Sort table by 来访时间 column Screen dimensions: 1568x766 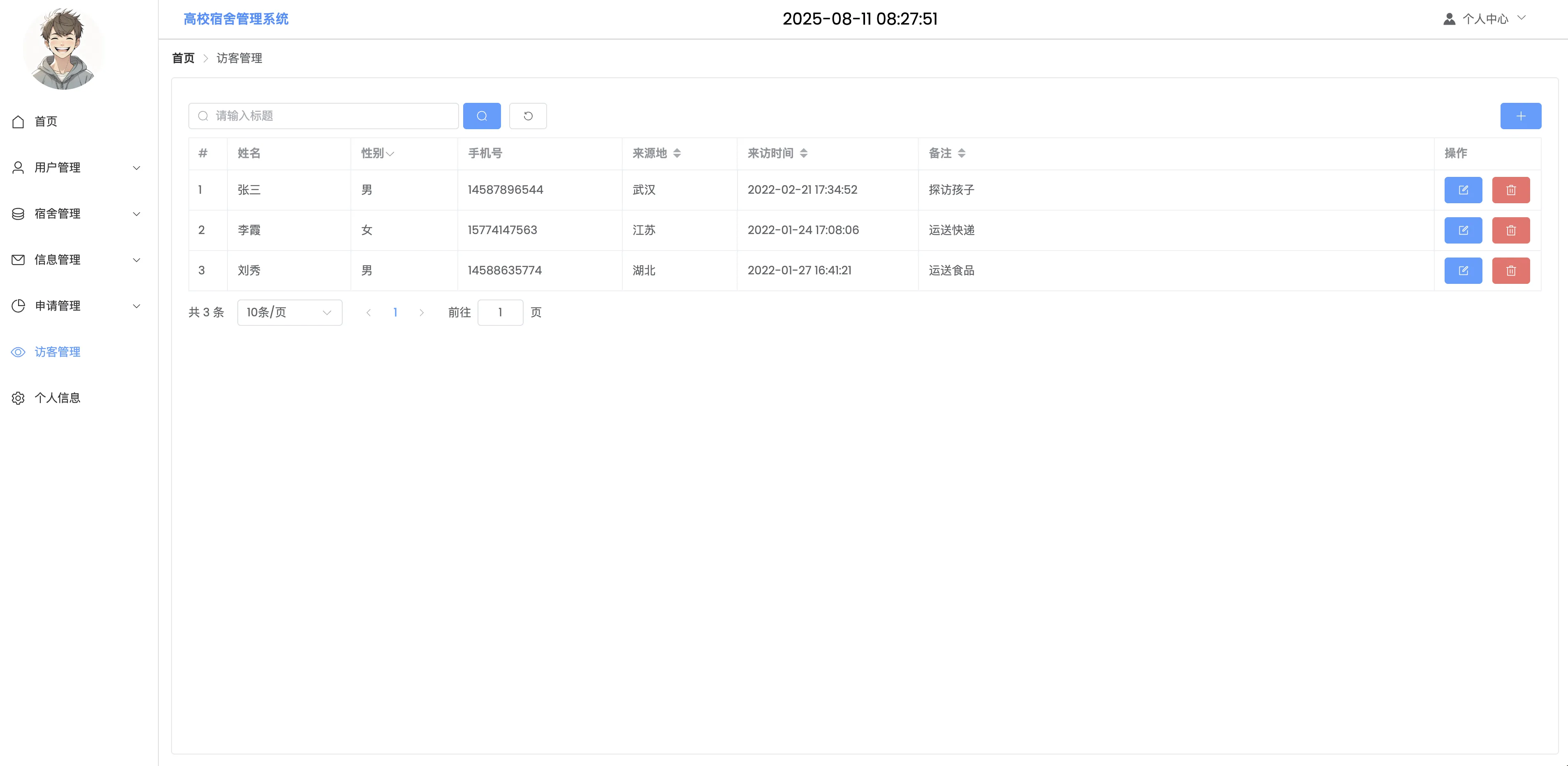[803, 153]
